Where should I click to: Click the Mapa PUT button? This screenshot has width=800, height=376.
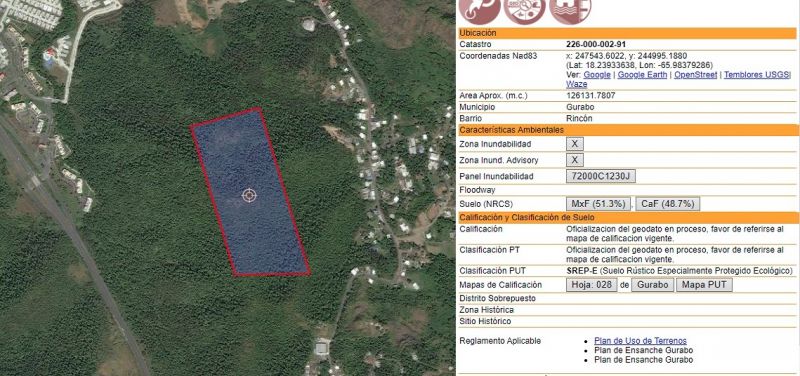click(x=704, y=285)
